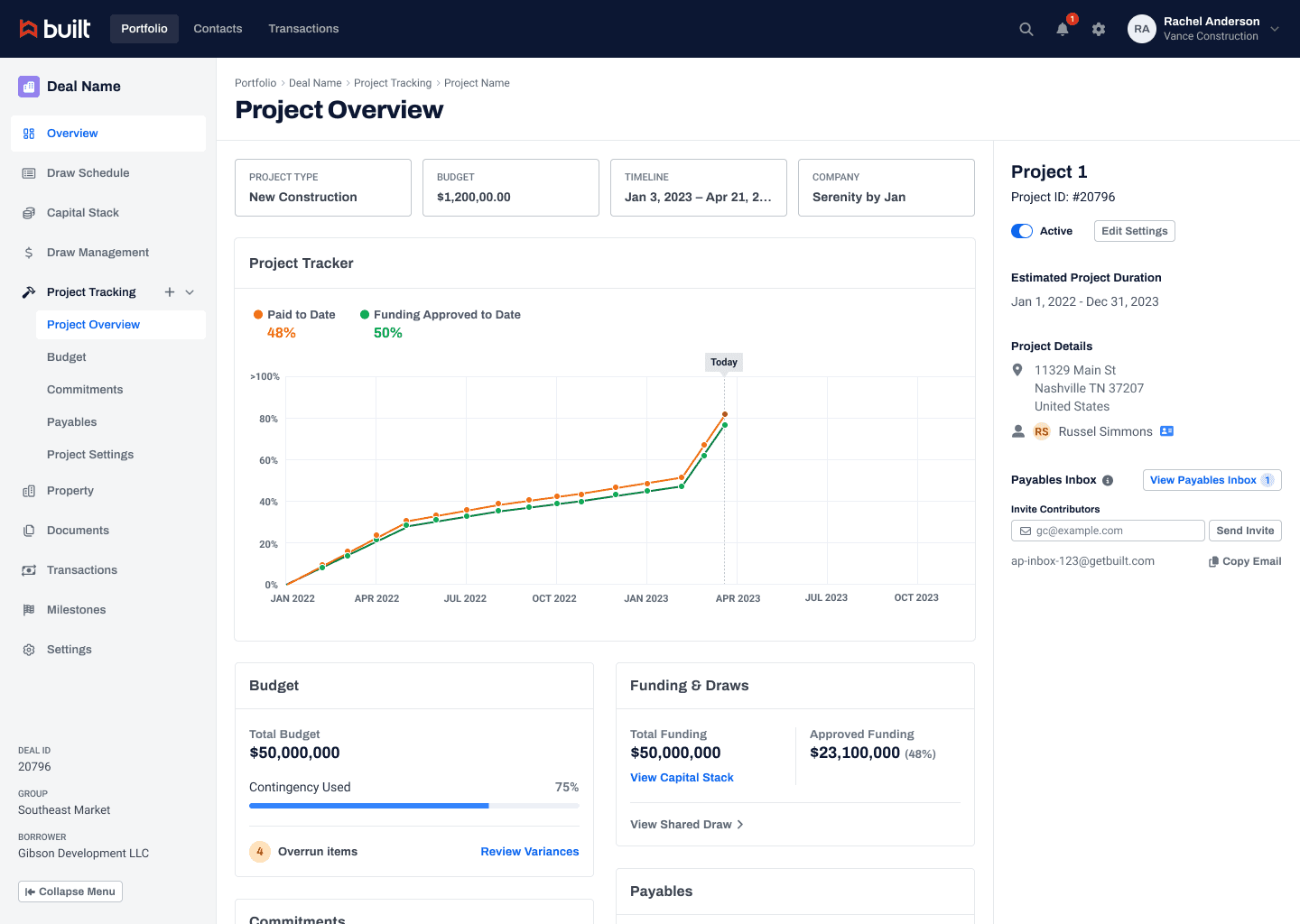Click the Milestones flag icon
The height and width of the screenshot is (924, 1300).
(x=29, y=610)
